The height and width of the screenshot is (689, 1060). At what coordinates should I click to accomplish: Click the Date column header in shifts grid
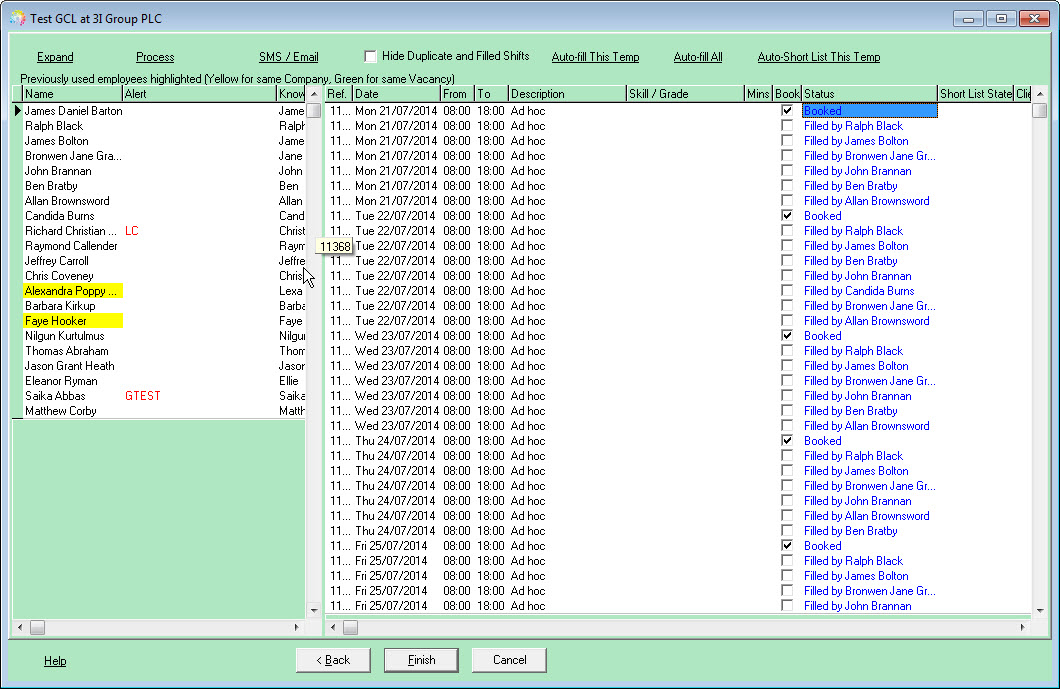(396, 94)
